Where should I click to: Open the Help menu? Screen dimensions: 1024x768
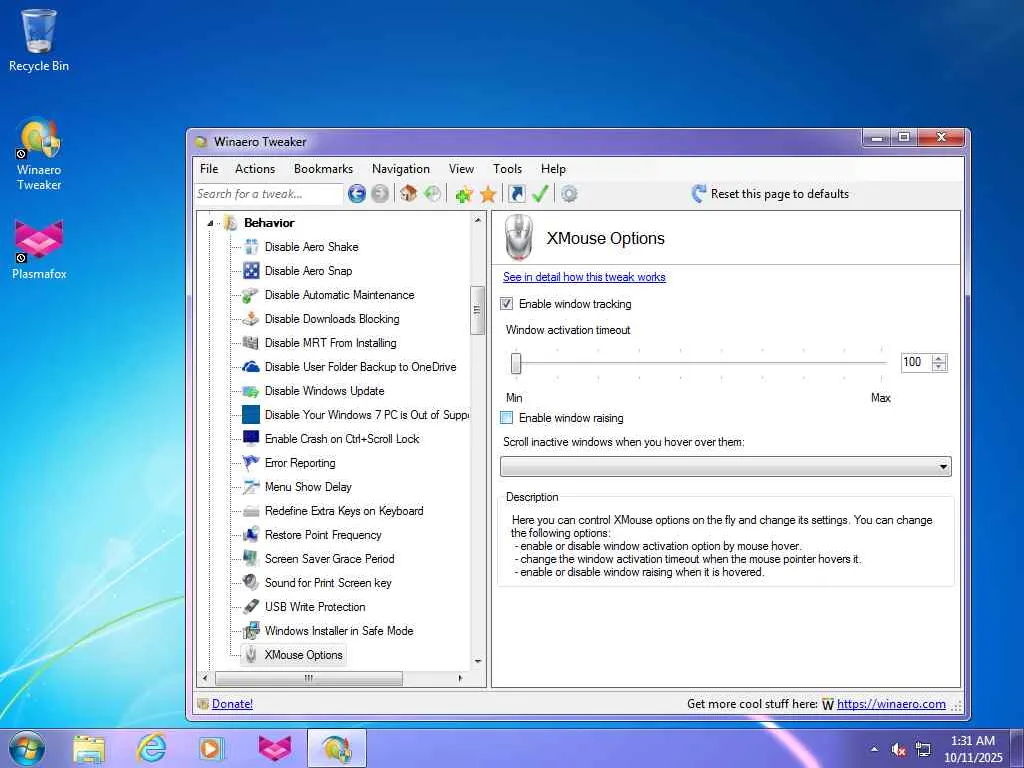pos(553,168)
